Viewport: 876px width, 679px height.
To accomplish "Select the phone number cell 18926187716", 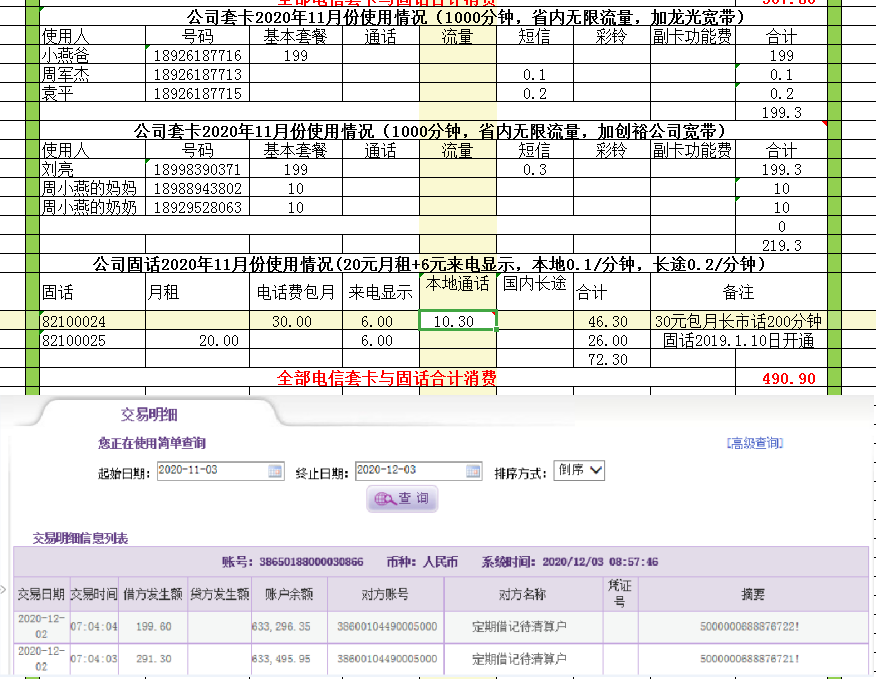I will click(197, 56).
